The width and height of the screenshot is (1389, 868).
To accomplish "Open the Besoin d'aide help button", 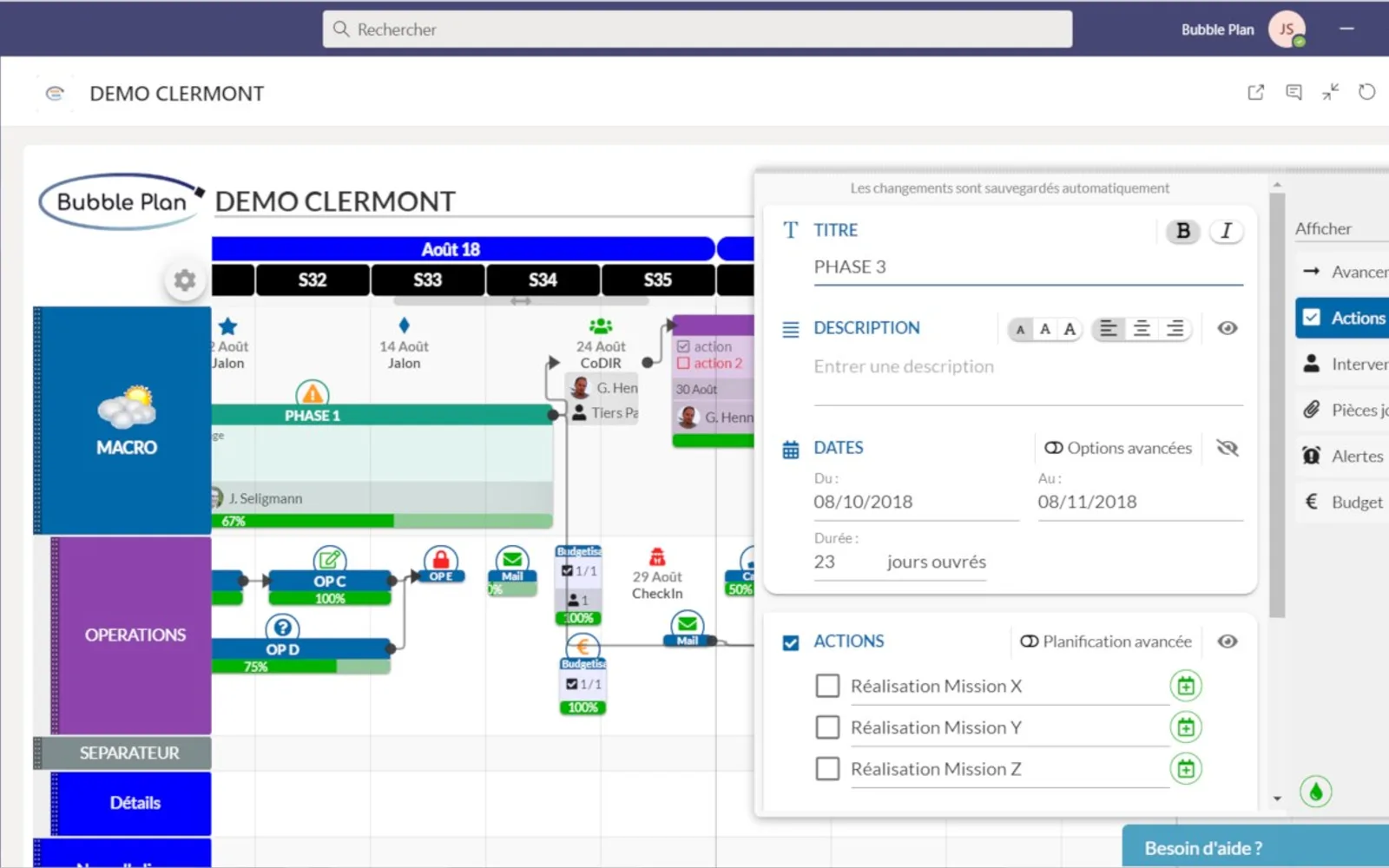I will click(x=1255, y=847).
